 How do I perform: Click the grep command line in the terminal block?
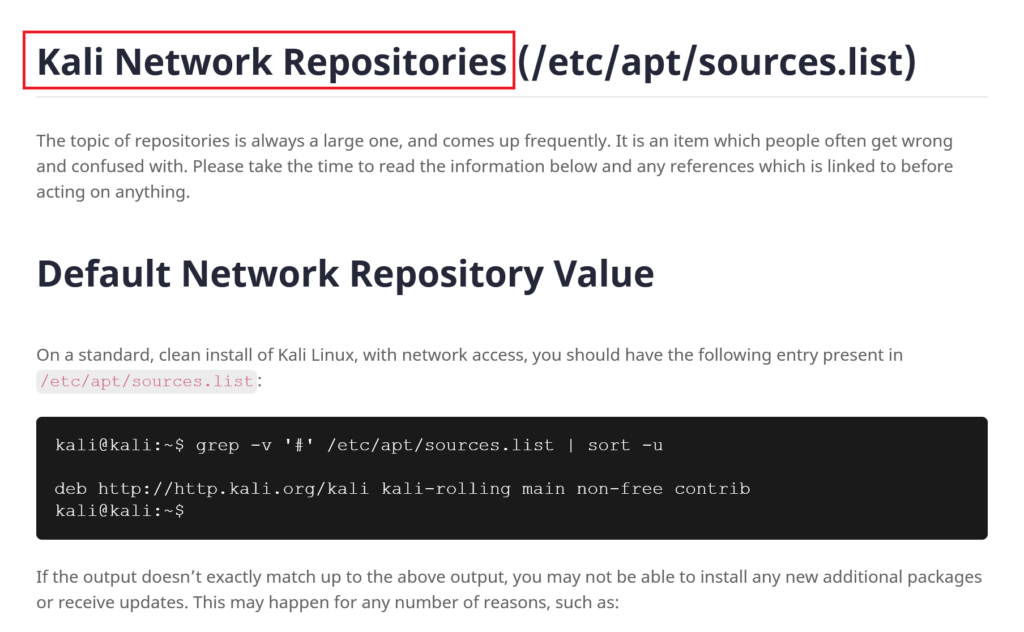pyautogui.click(x=359, y=445)
